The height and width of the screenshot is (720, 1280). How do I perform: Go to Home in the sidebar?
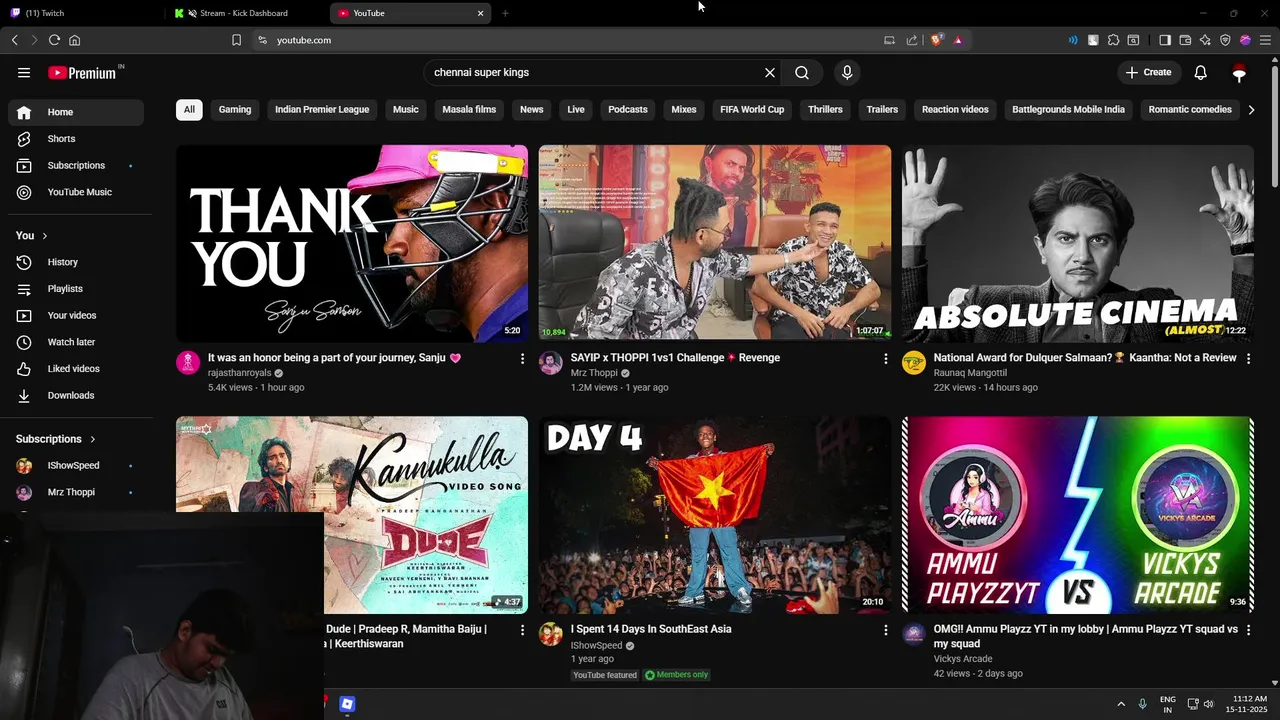point(76,112)
